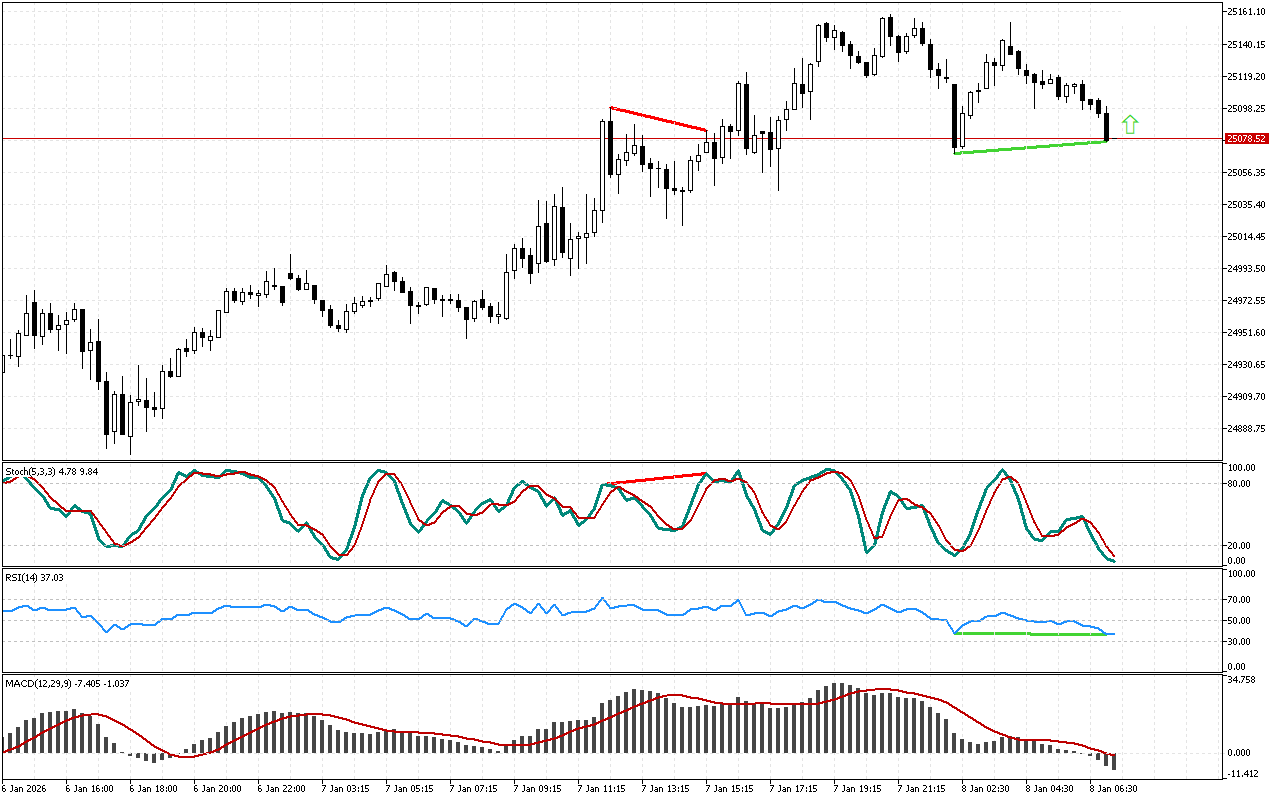Click the last bearish candle near the arrow
This screenshot has height=800, width=1280.
coord(1107,127)
